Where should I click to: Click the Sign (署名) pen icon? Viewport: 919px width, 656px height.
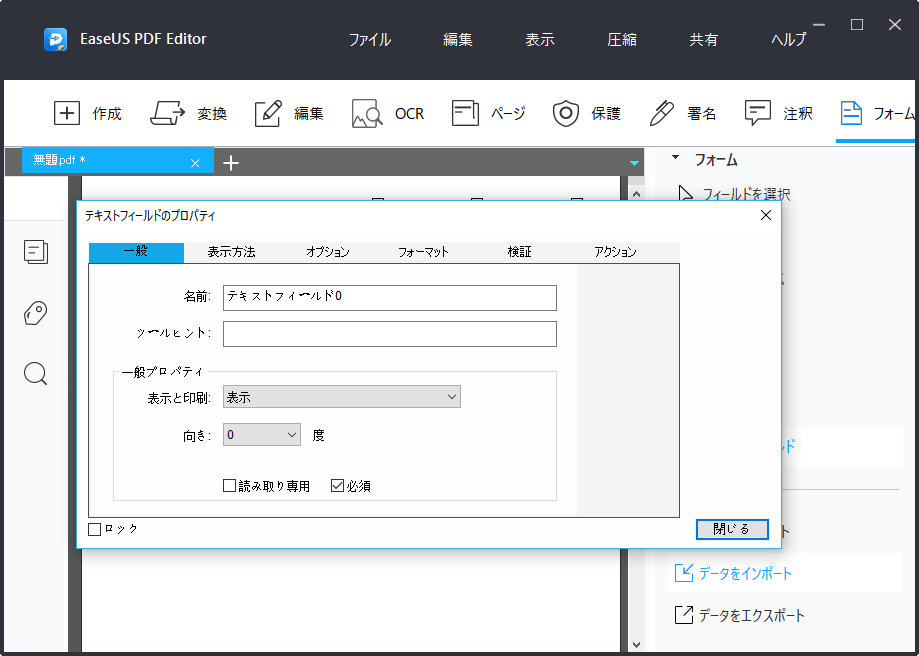pyautogui.click(x=662, y=113)
